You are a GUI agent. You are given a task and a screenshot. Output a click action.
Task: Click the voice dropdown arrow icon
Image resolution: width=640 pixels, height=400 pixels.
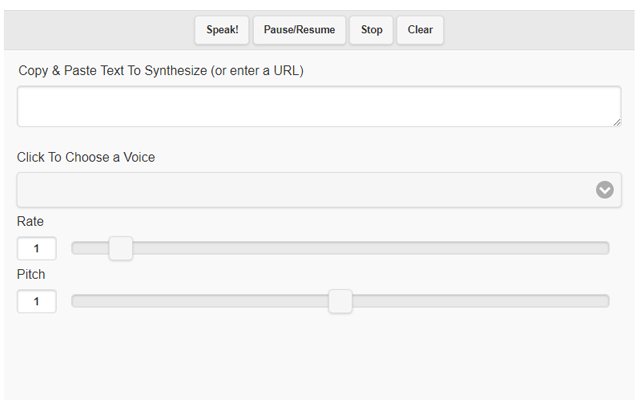605,190
